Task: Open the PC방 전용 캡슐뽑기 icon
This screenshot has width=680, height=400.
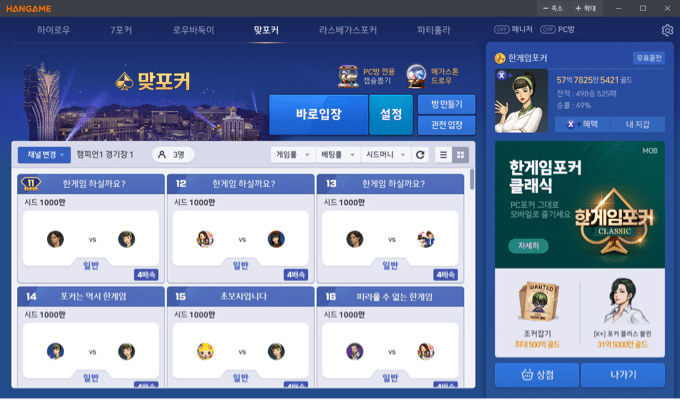Action: point(347,76)
